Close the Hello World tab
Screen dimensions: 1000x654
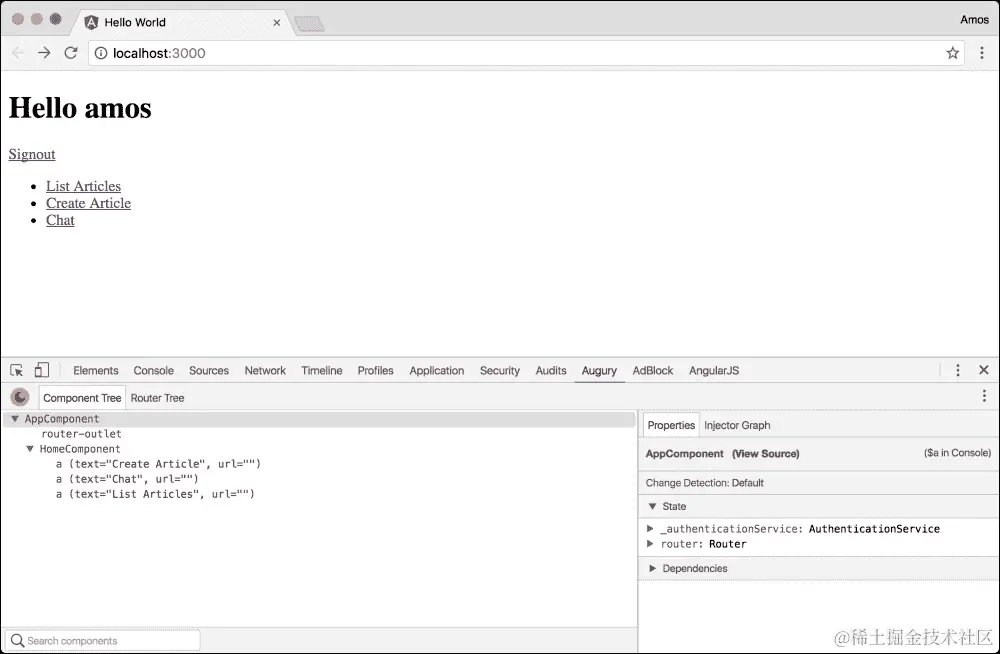coord(277,22)
